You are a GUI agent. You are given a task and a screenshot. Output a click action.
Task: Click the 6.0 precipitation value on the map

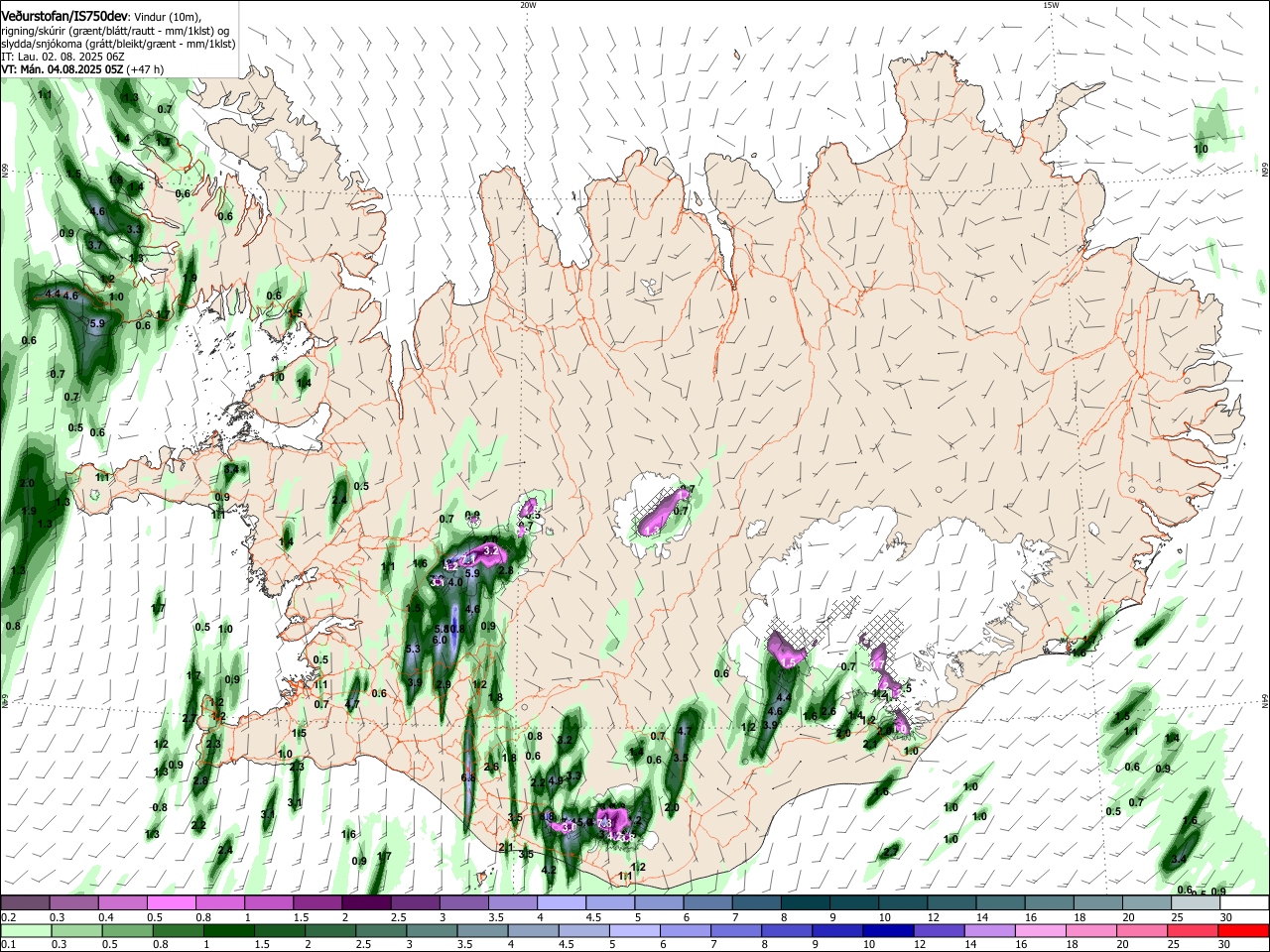point(440,641)
